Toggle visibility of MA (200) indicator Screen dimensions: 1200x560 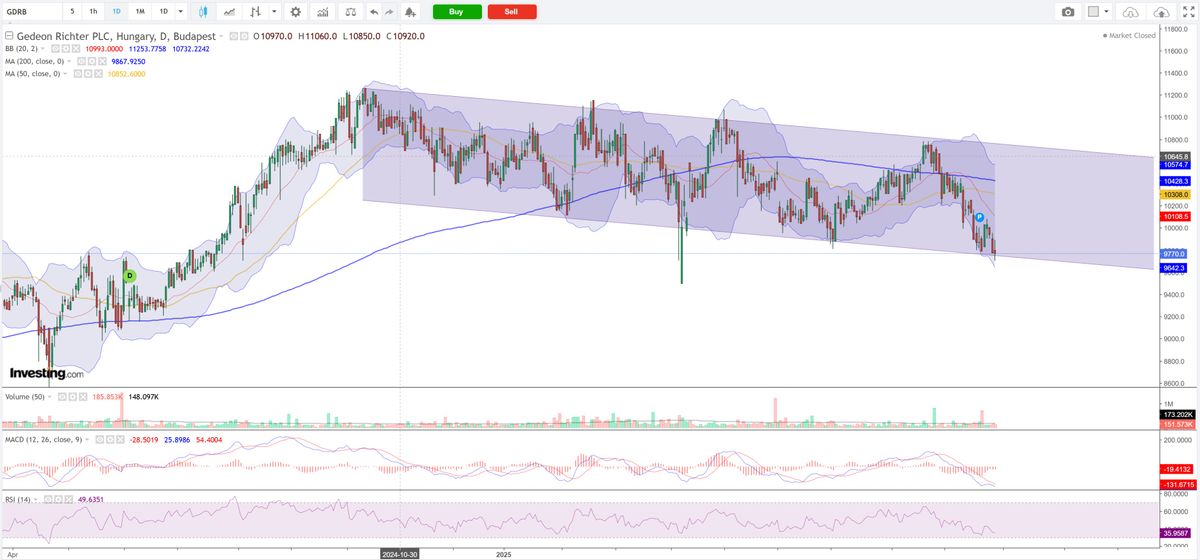click(x=81, y=61)
